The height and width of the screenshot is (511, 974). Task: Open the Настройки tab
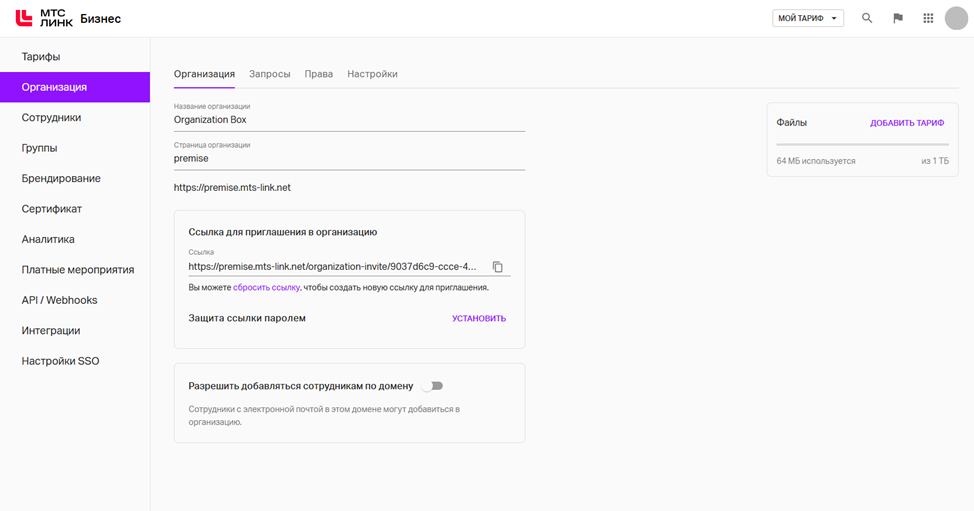(372, 74)
